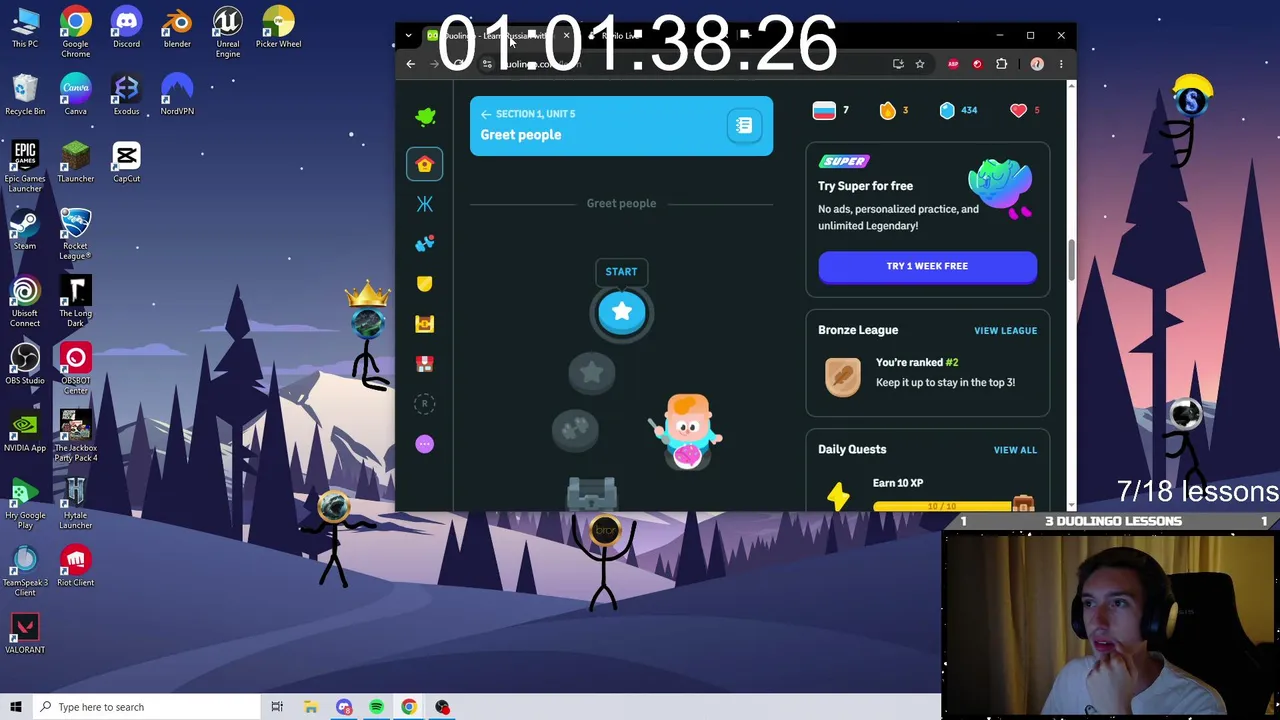
Task: Open the Canva desktop shortcut
Action: tap(75, 95)
